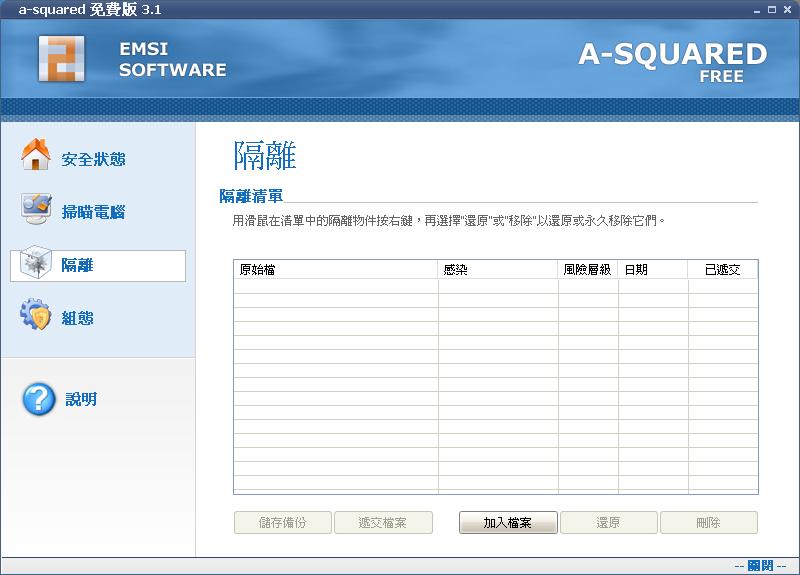Click the quarantine cube icon beside 隔離
This screenshot has width=800, height=575.
point(36,262)
